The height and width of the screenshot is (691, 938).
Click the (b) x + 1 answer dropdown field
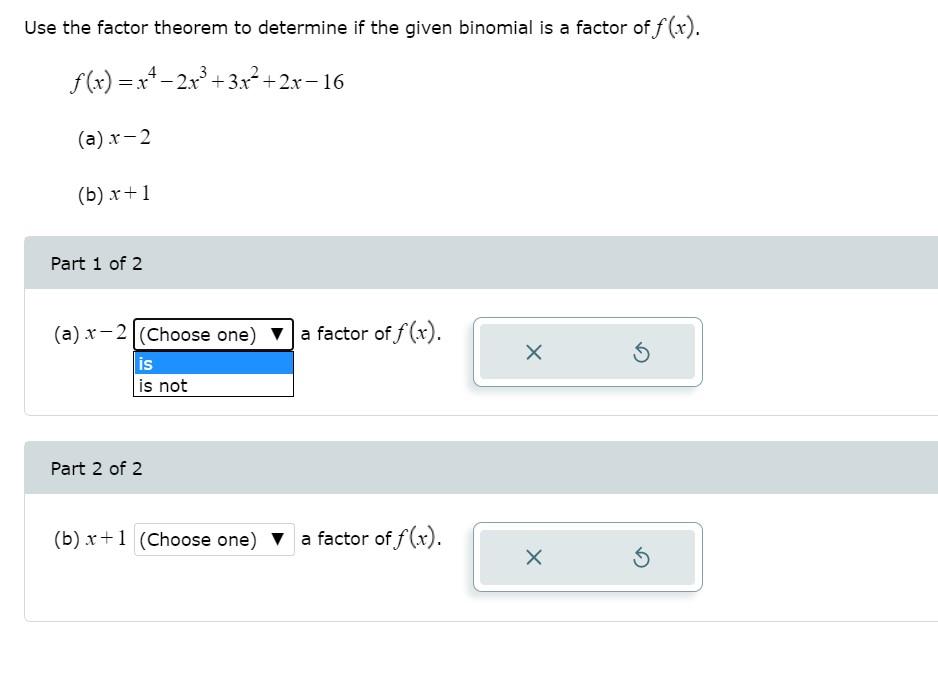(212, 539)
